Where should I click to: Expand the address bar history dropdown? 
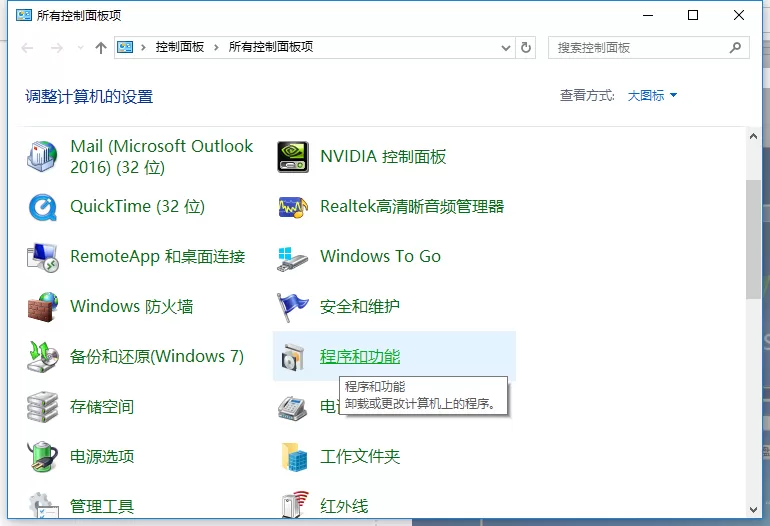coord(506,48)
